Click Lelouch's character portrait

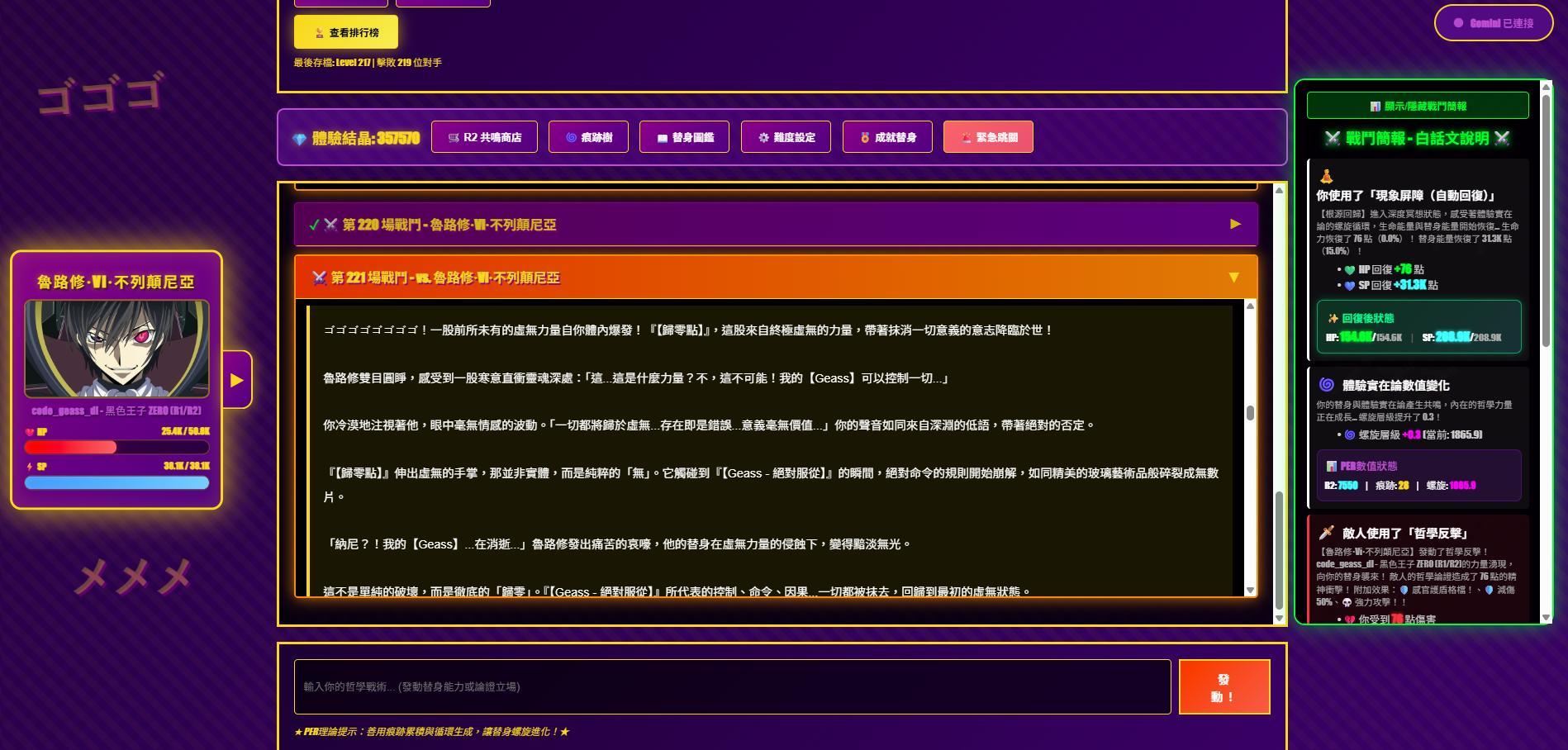click(116, 349)
